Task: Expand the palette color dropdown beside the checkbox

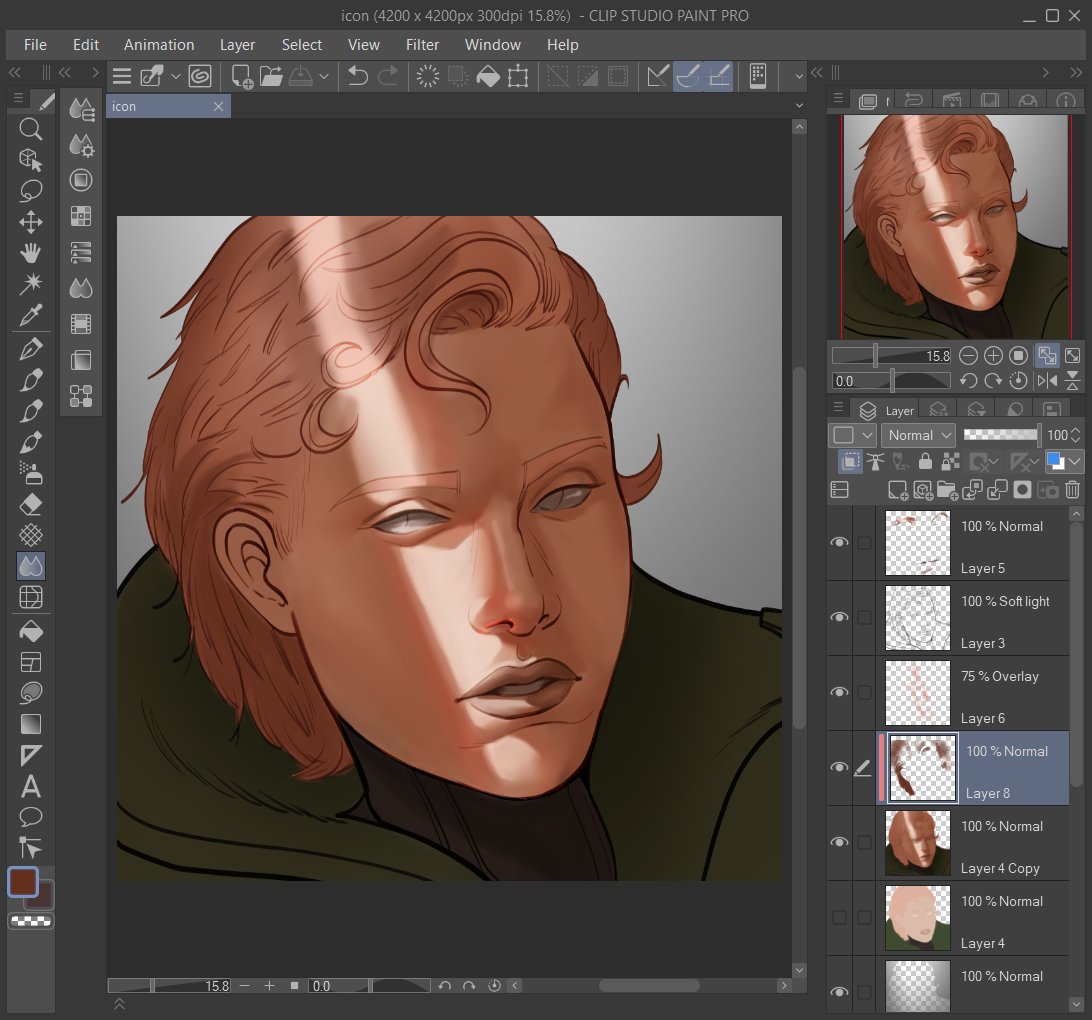Action: point(868,435)
